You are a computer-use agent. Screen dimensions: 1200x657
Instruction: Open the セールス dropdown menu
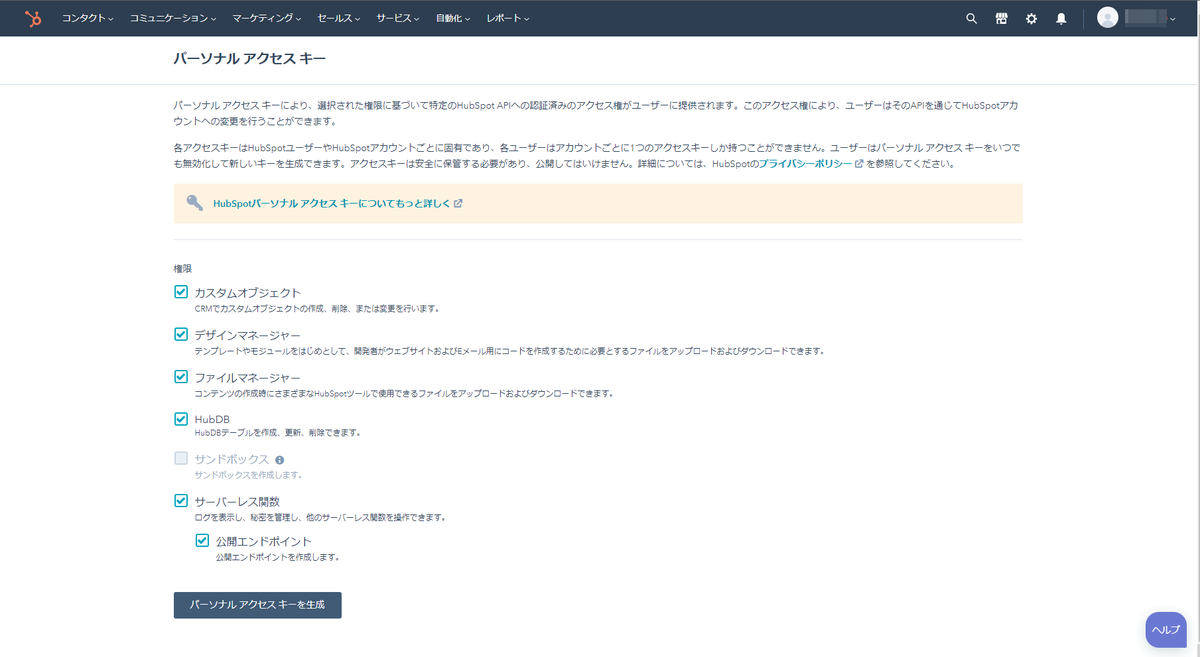tap(340, 18)
